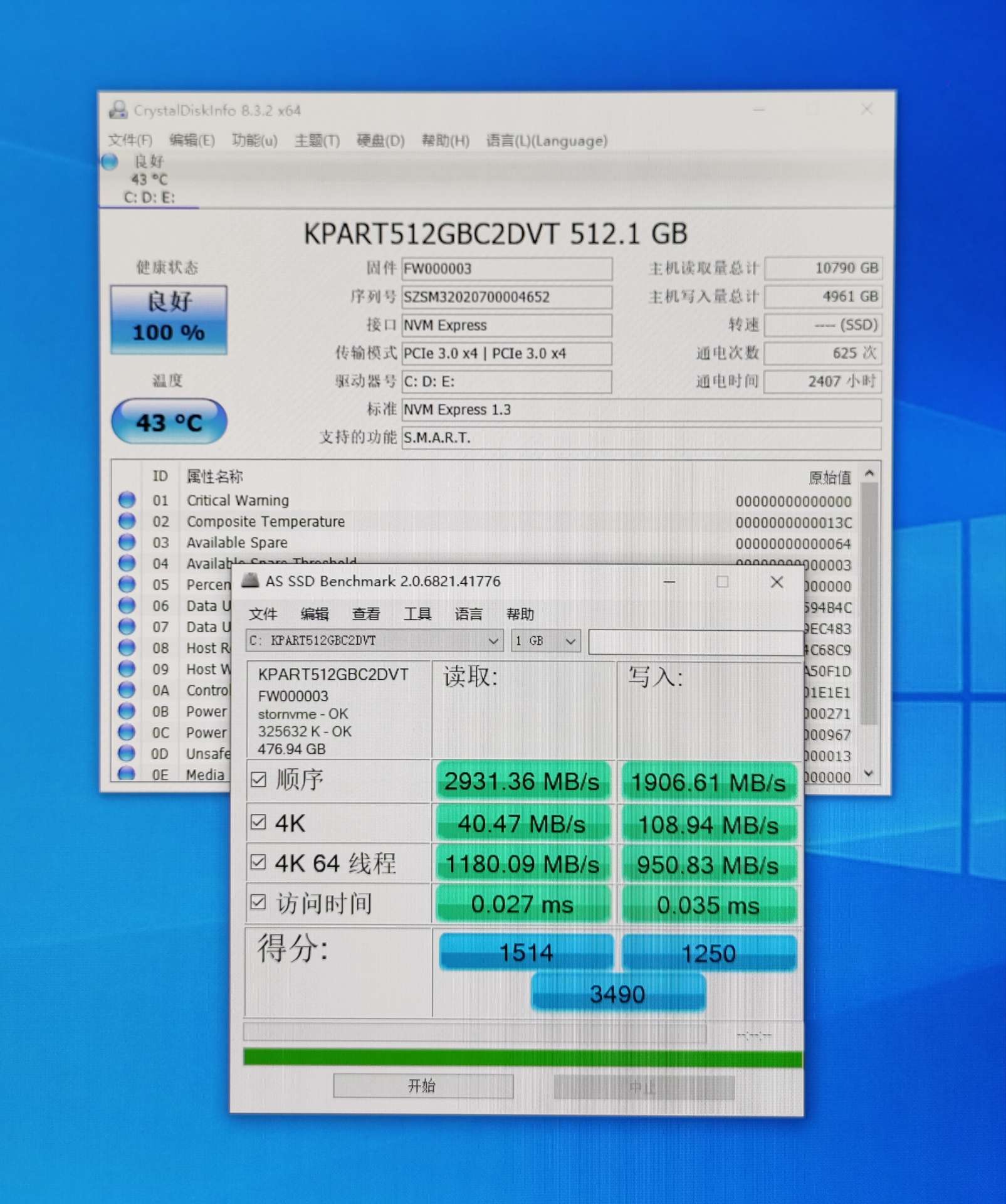The height and width of the screenshot is (1204, 1006).
Task: Open CrystalDiskInfo 语言(L)(Language) menu
Action: pos(547,140)
